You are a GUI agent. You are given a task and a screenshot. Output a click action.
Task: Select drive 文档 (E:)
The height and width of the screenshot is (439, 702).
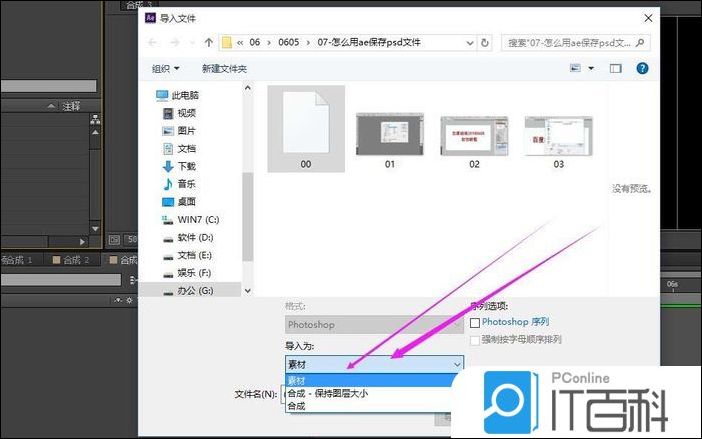(x=187, y=255)
